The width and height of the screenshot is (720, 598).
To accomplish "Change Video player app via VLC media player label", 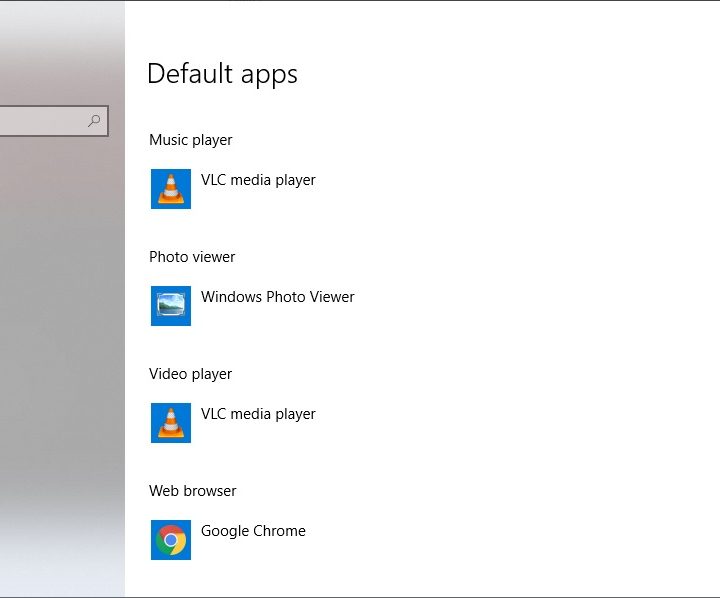I will click(x=258, y=414).
